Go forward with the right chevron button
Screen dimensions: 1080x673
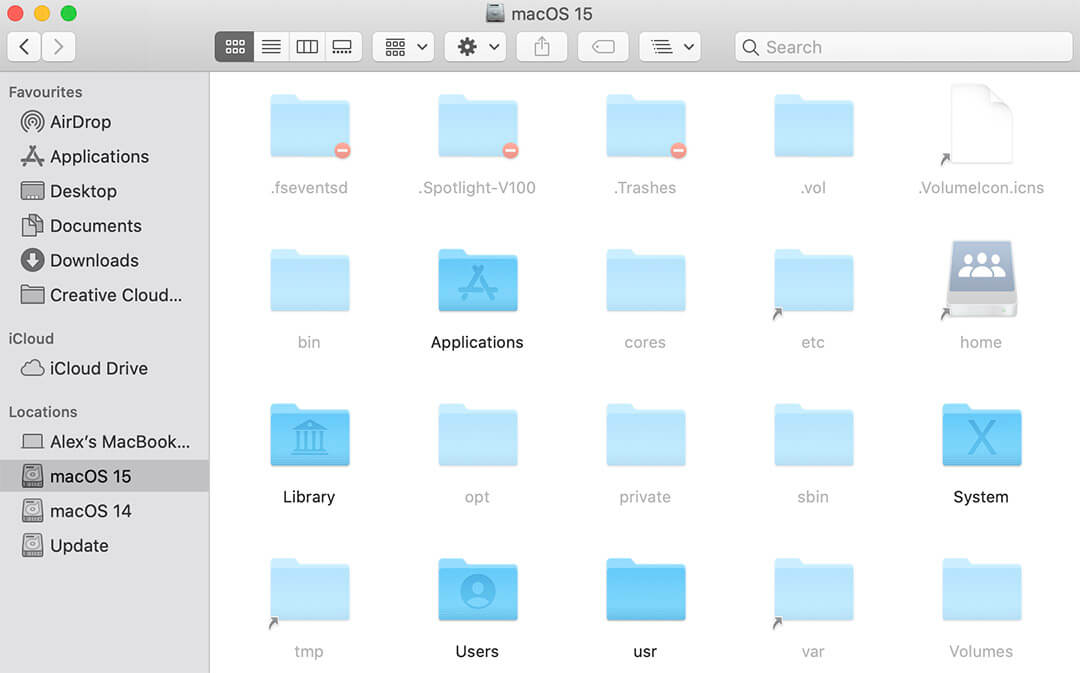59,47
